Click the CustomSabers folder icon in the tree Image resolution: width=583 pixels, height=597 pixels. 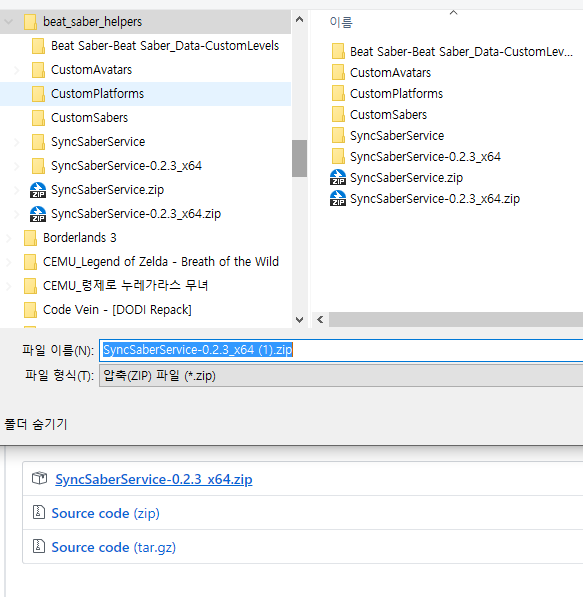tap(38, 118)
